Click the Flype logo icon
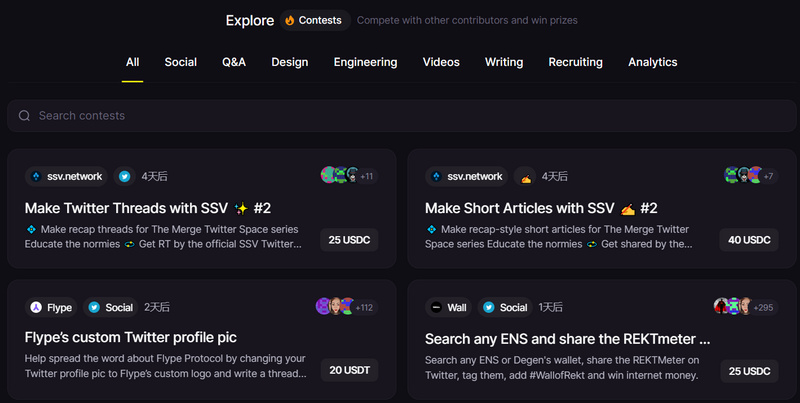This screenshot has height=403, width=800. (x=37, y=308)
